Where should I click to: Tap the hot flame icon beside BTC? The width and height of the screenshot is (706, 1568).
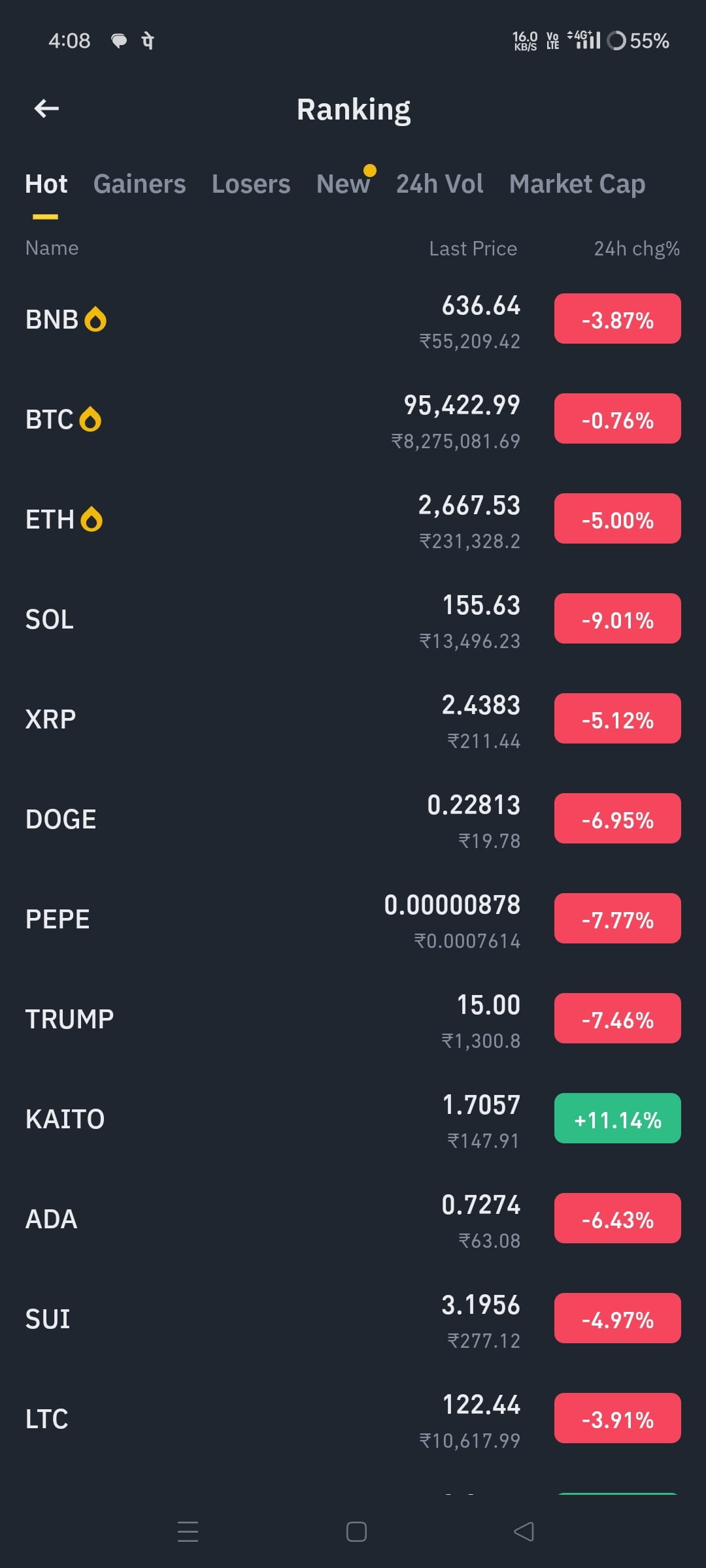90,419
